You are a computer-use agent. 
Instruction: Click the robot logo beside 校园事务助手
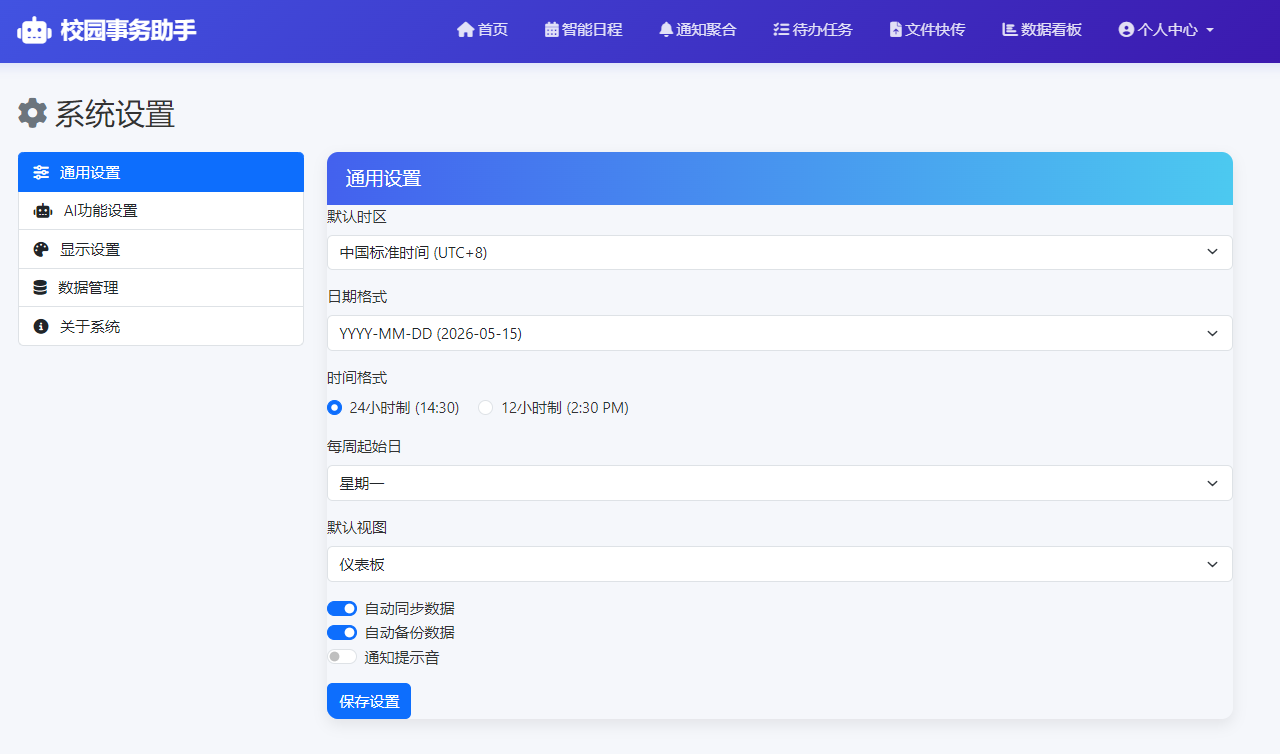tap(35, 30)
